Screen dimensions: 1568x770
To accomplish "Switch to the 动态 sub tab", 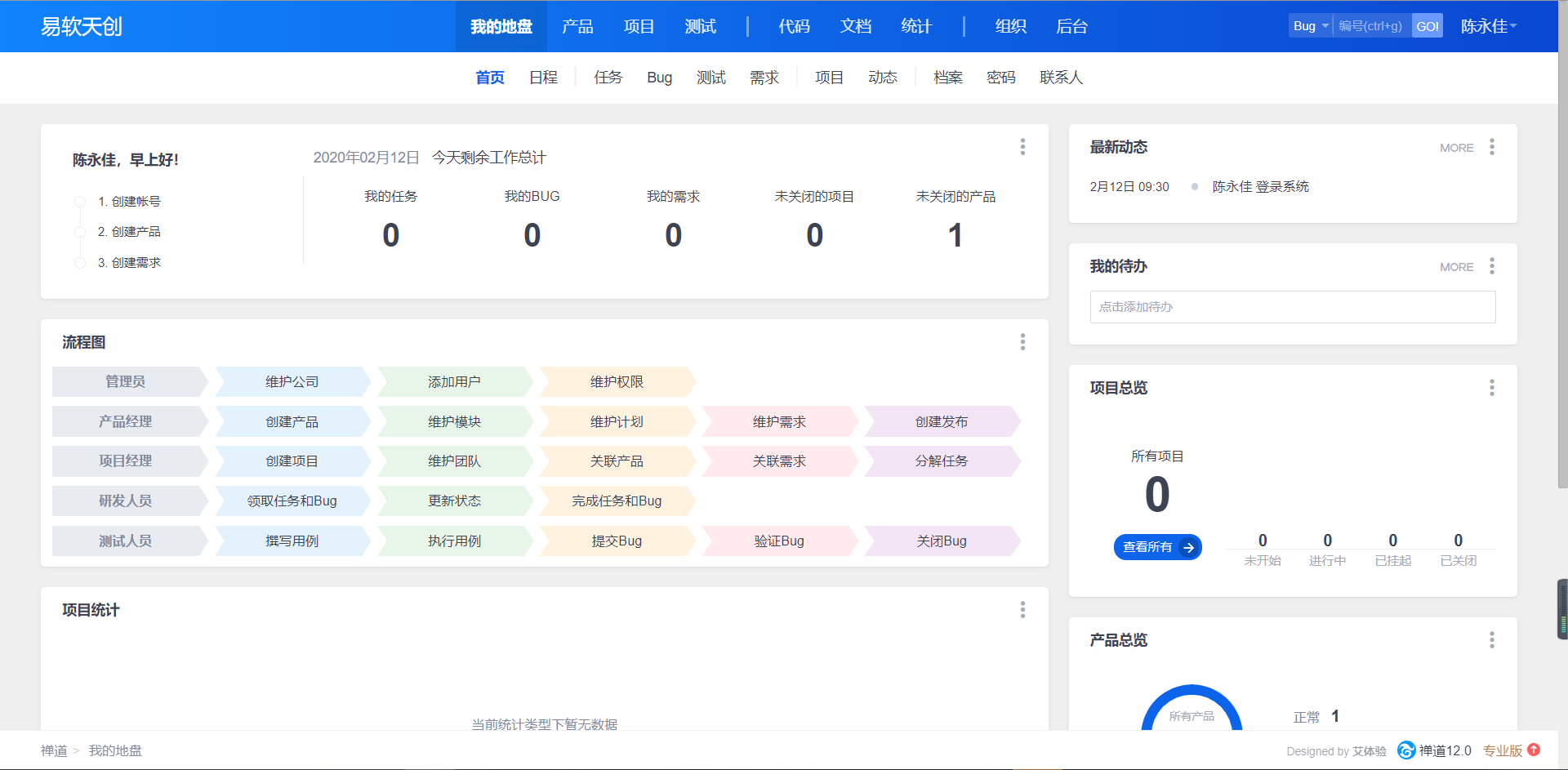I will click(883, 78).
